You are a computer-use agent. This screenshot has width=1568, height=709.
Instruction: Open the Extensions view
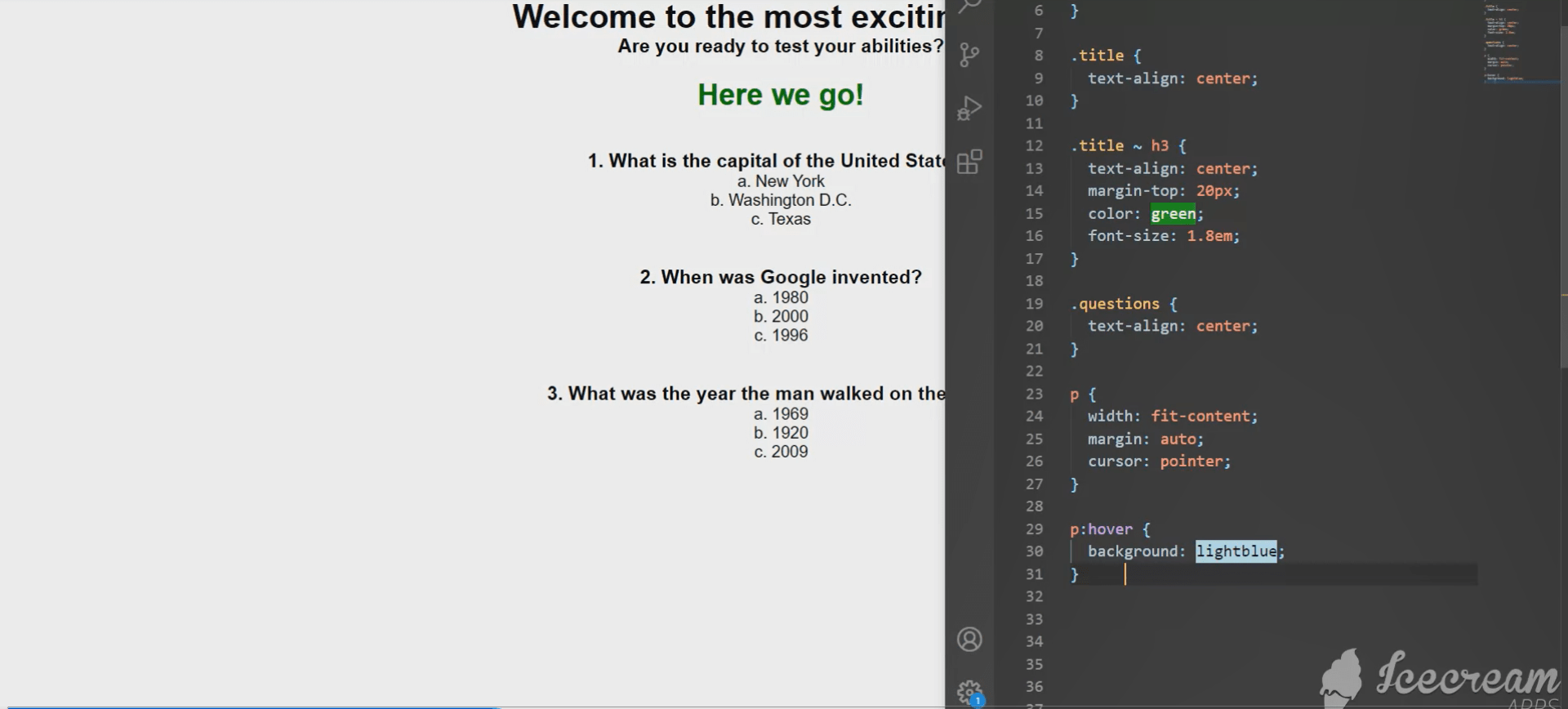click(x=969, y=162)
